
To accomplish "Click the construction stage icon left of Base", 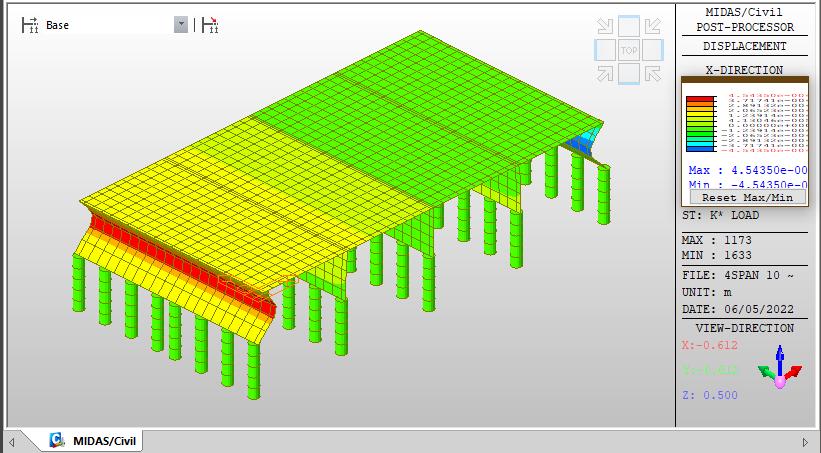I will coord(30,25).
